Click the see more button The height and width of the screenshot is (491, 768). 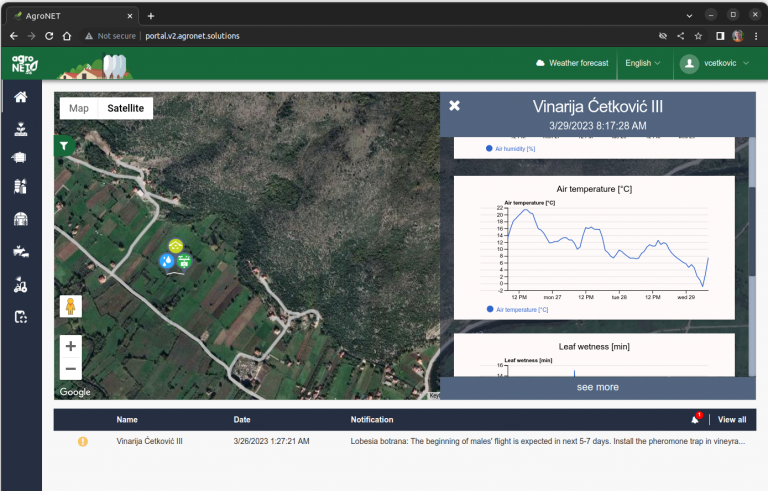[x=597, y=387]
